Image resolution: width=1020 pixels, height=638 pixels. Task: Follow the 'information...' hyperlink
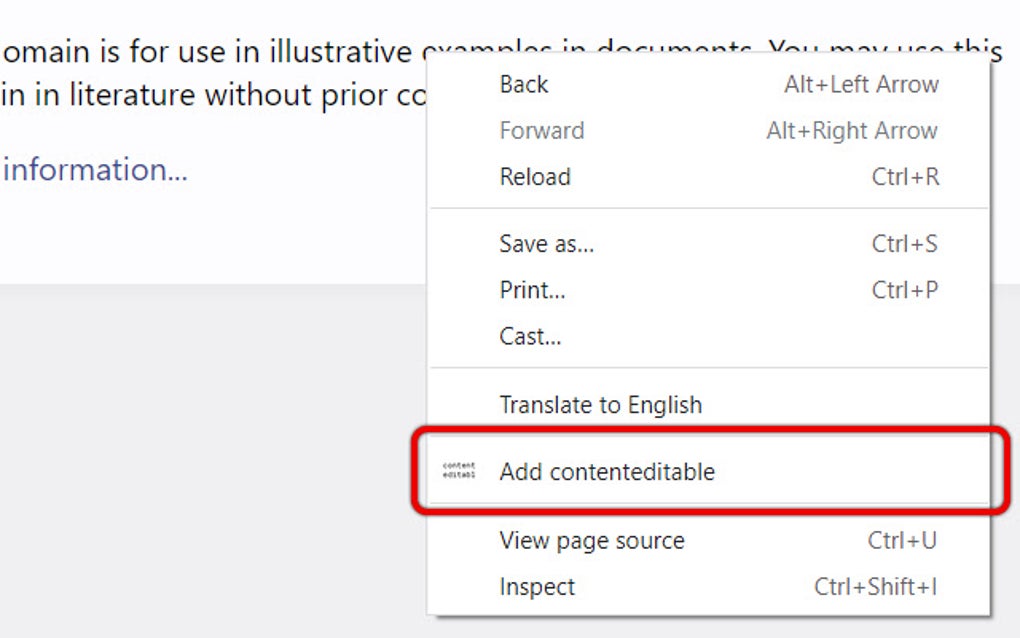click(x=95, y=169)
